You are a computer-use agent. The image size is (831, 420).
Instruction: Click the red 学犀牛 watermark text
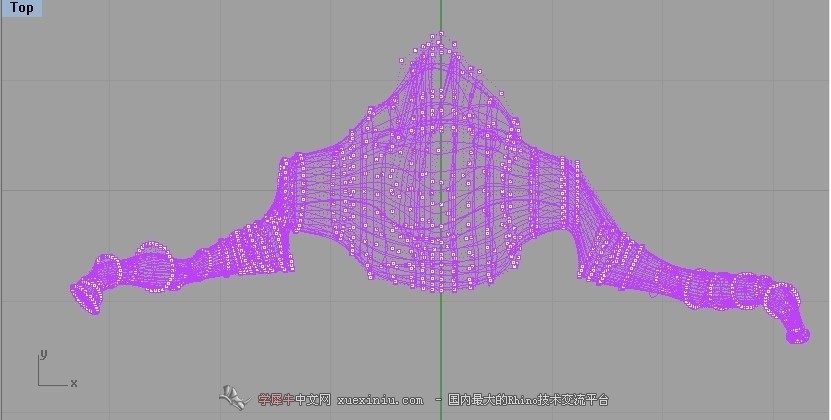pos(276,399)
